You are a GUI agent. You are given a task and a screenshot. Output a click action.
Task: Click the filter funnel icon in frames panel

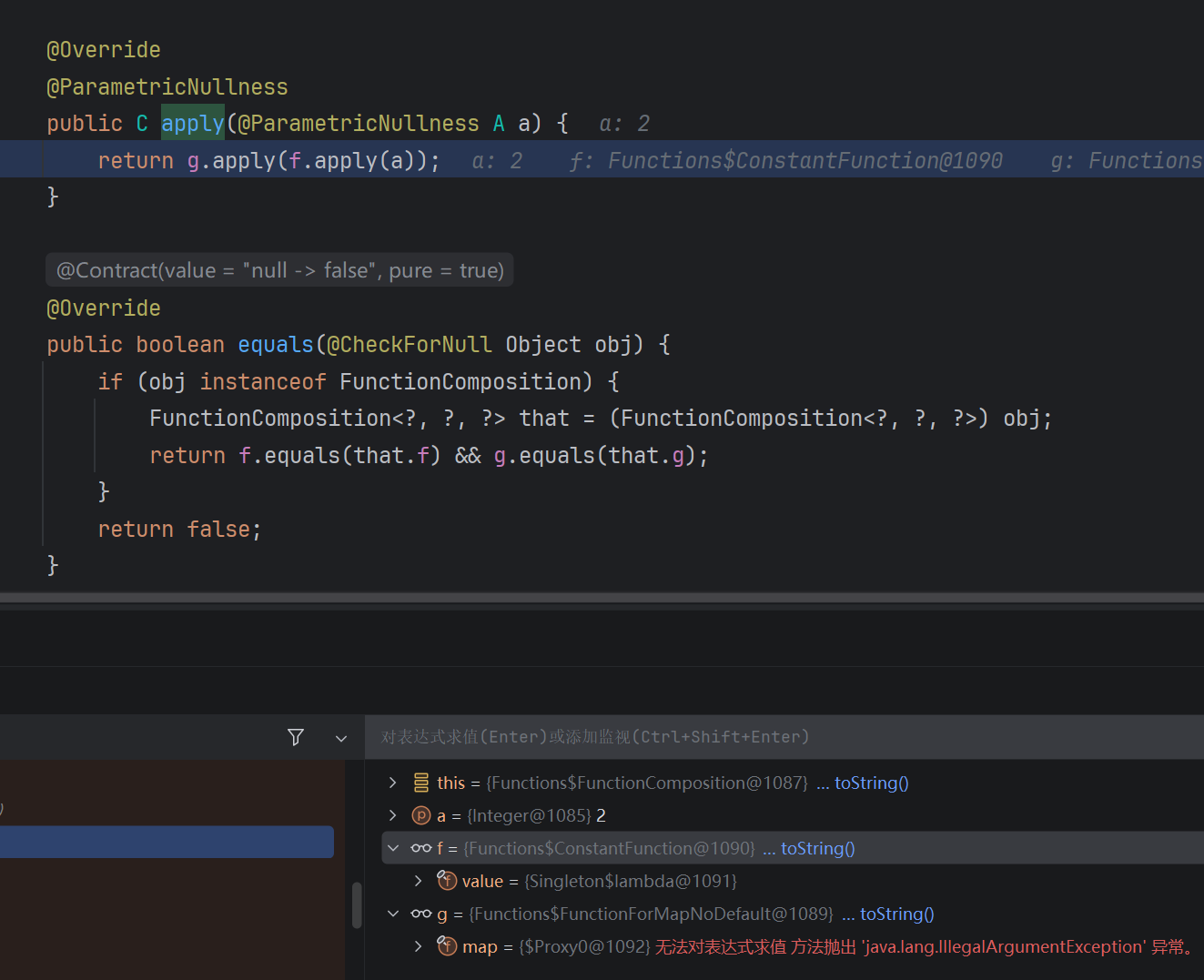coord(296,737)
